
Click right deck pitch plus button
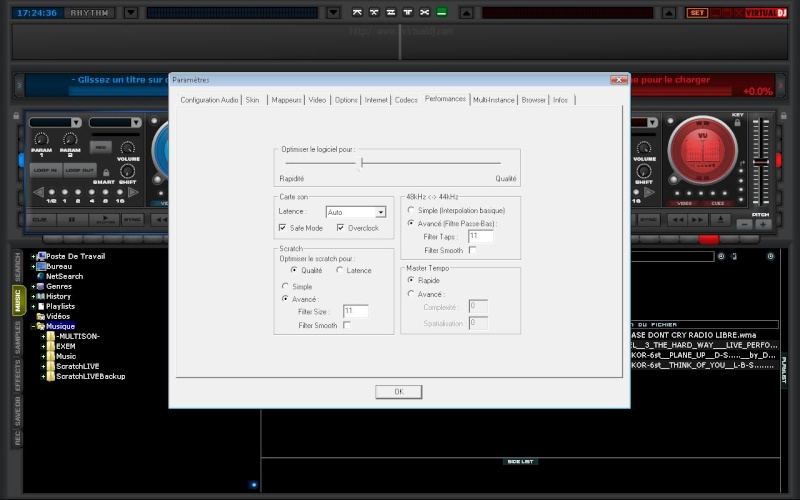click(763, 224)
